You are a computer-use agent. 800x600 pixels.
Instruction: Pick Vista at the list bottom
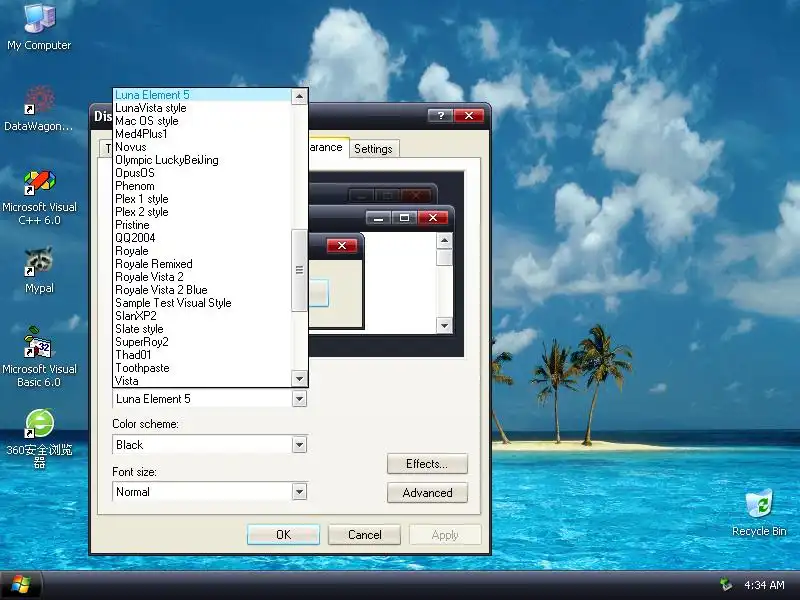(x=202, y=381)
